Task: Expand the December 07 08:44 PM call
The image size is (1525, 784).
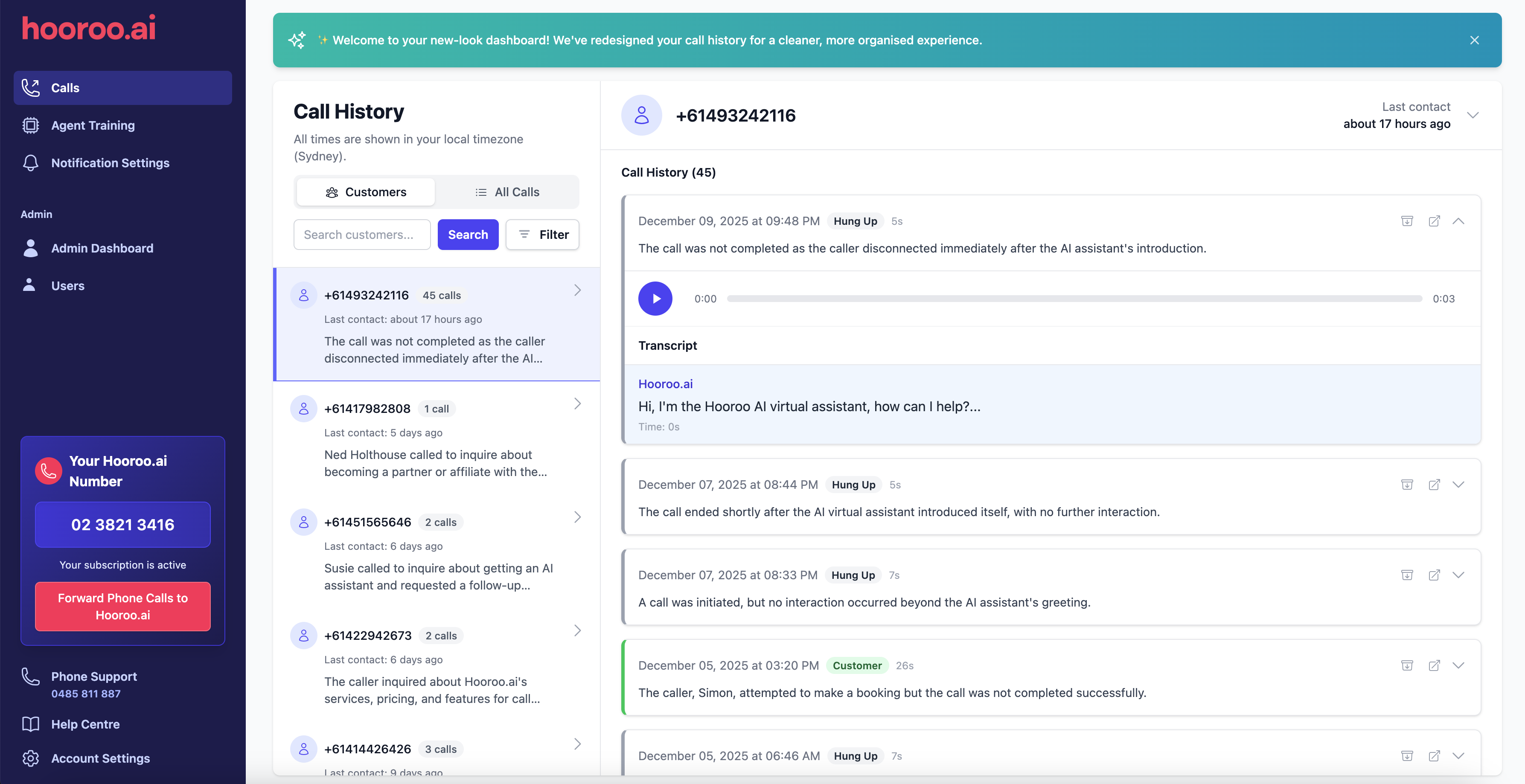Action: point(1458,485)
